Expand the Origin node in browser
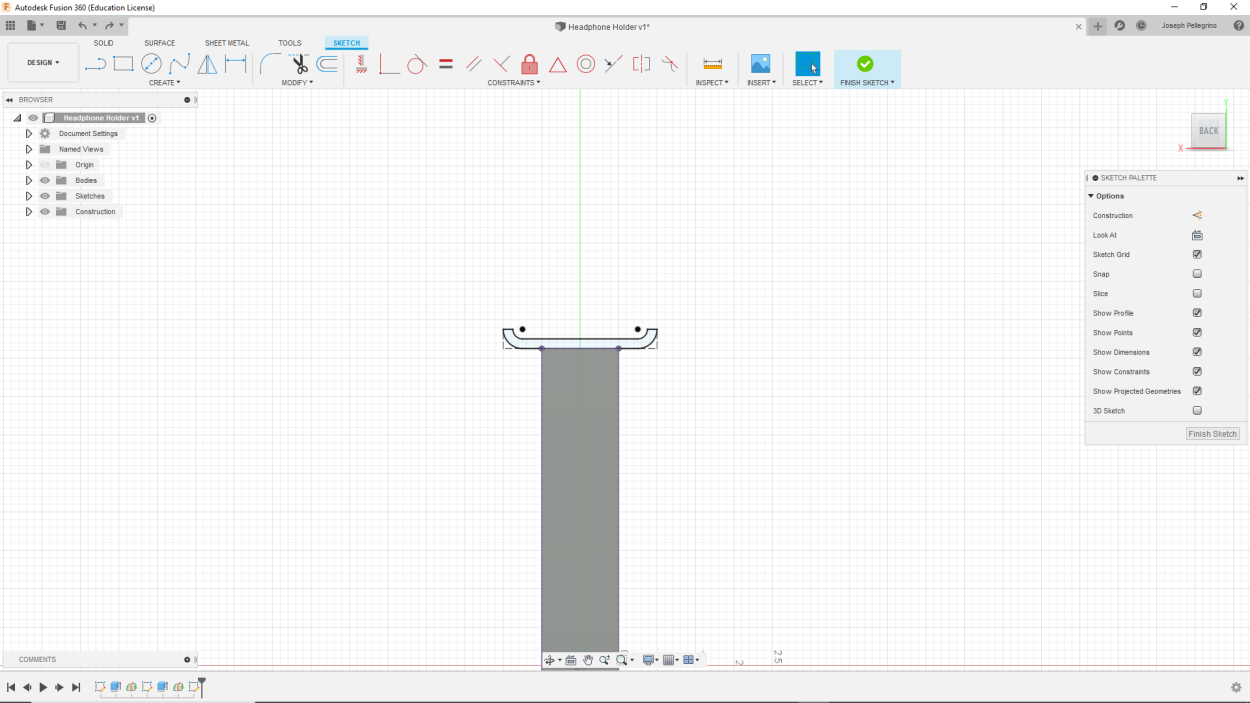Screen dimensions: 1250x703 coord(28,164)
